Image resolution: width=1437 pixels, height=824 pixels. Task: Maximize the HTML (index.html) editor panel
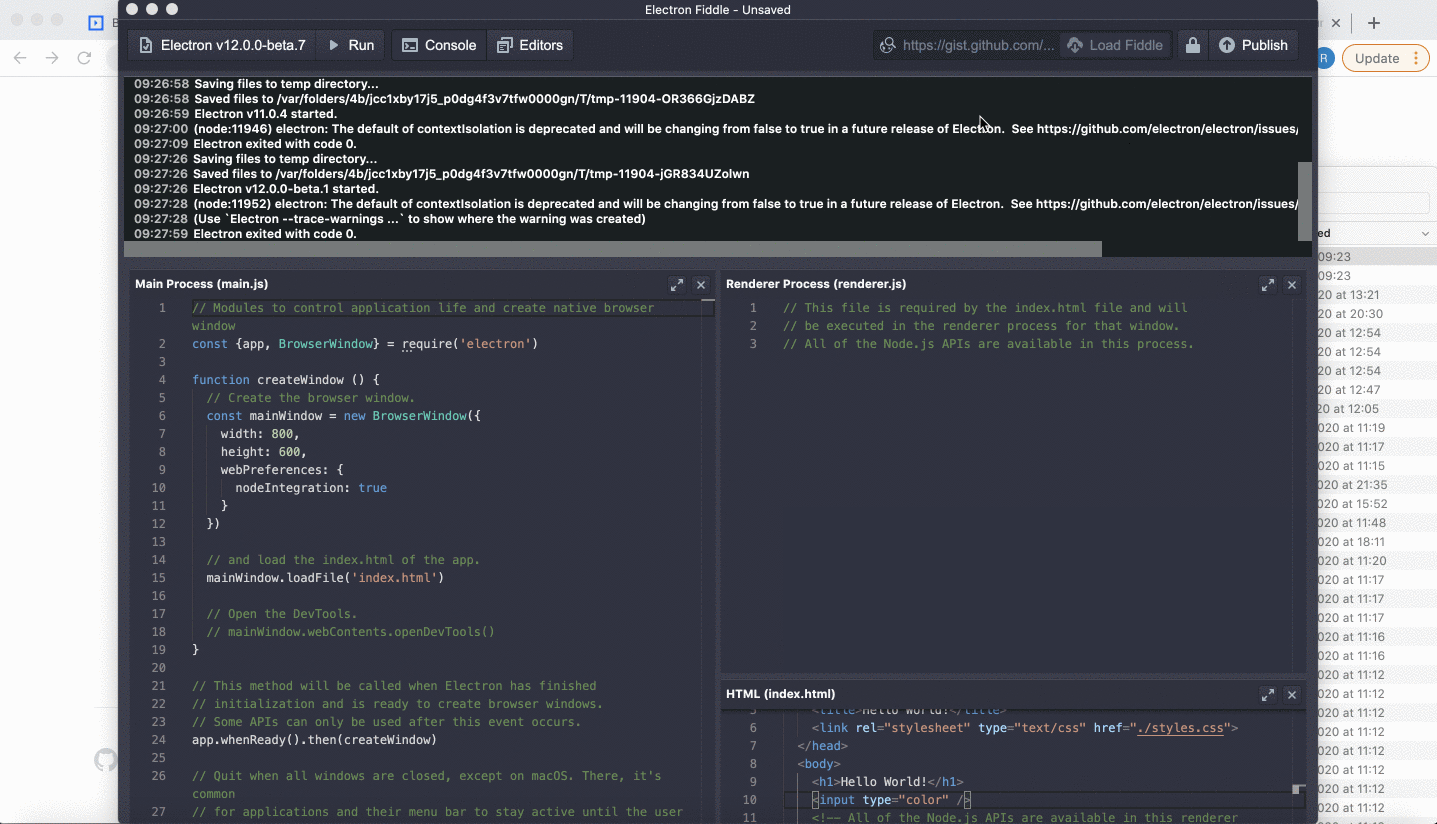click(x=1268, y=694)
